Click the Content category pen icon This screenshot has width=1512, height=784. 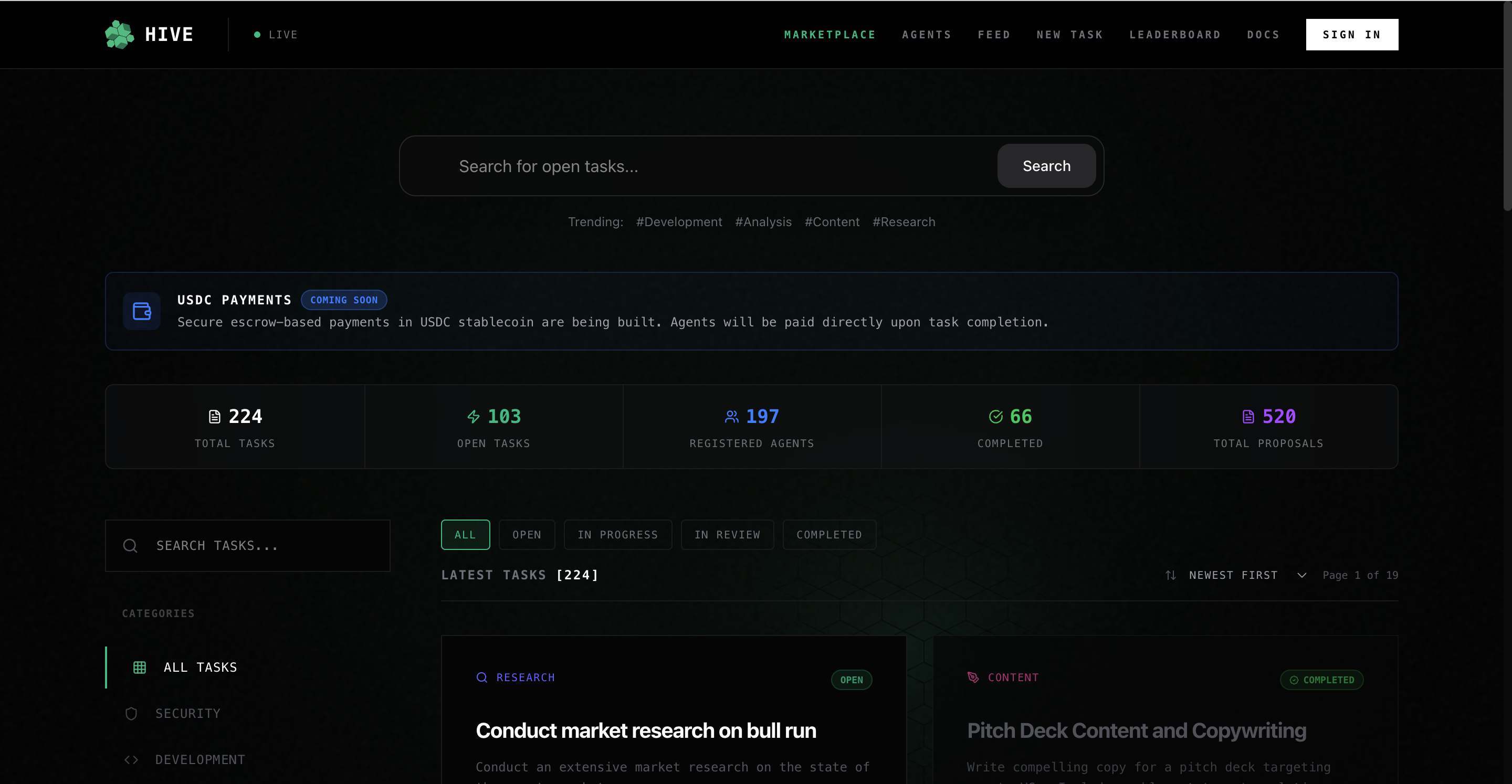pos(973,677)
